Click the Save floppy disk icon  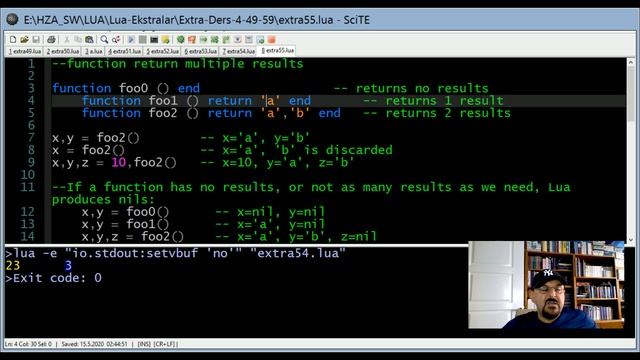coord(36,40)
